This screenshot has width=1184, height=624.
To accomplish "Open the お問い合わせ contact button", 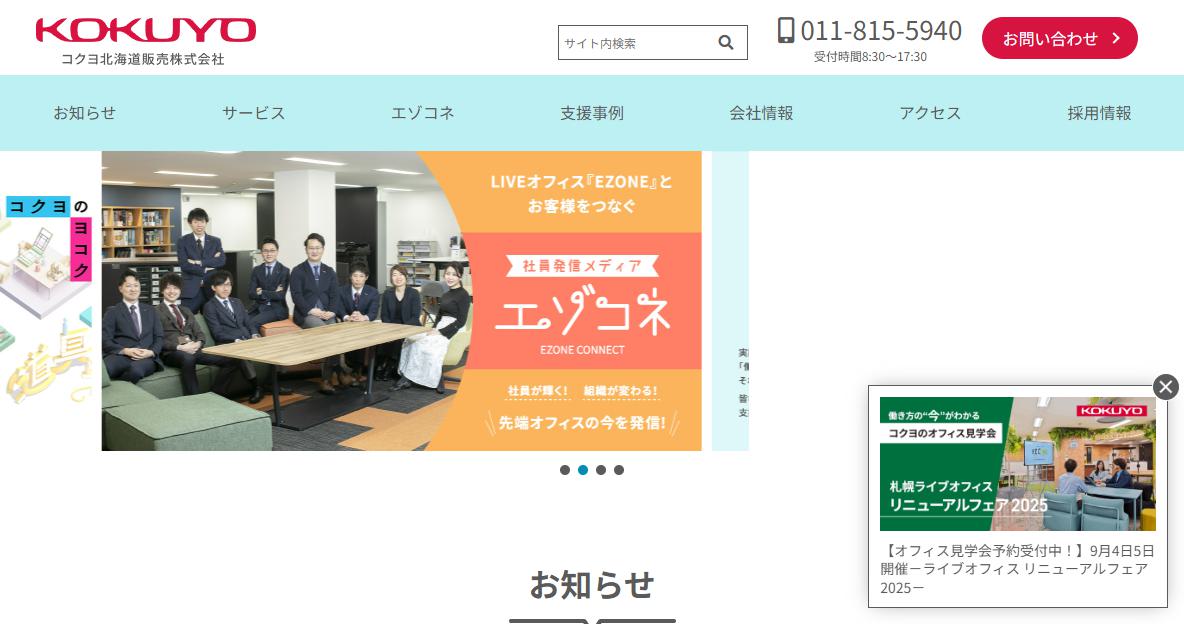I will [x=1059, y=39].
